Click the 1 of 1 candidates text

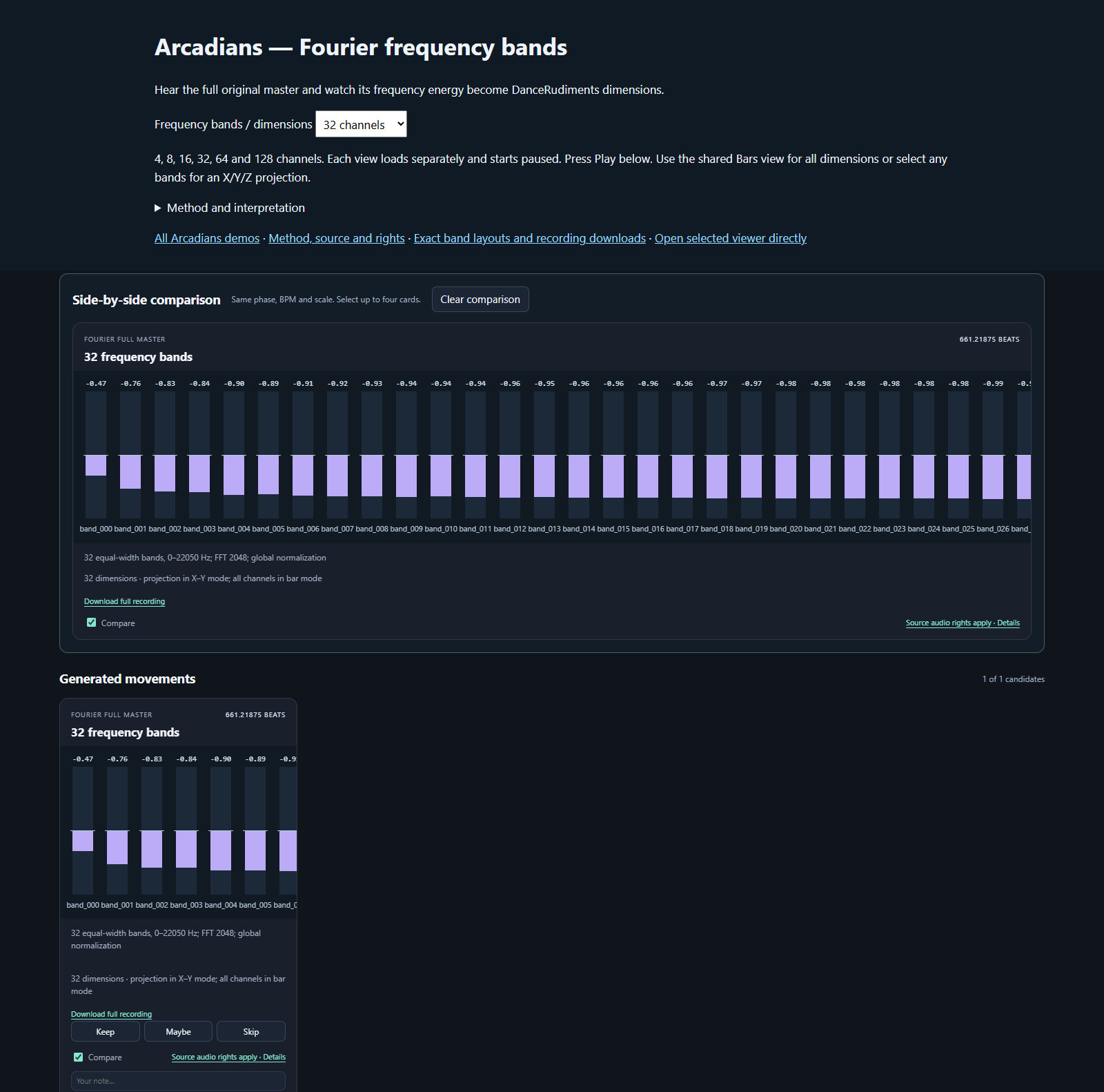[1014, 679]
